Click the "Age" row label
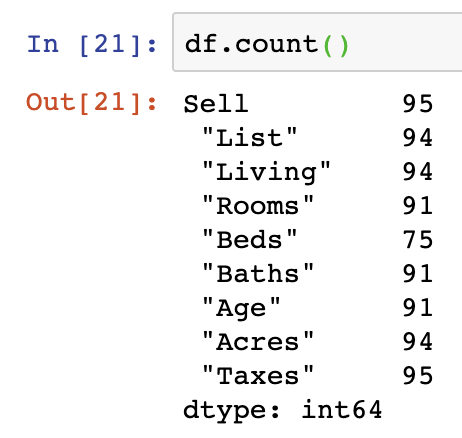Screen dimensions: 462x438 coord(241,308)
